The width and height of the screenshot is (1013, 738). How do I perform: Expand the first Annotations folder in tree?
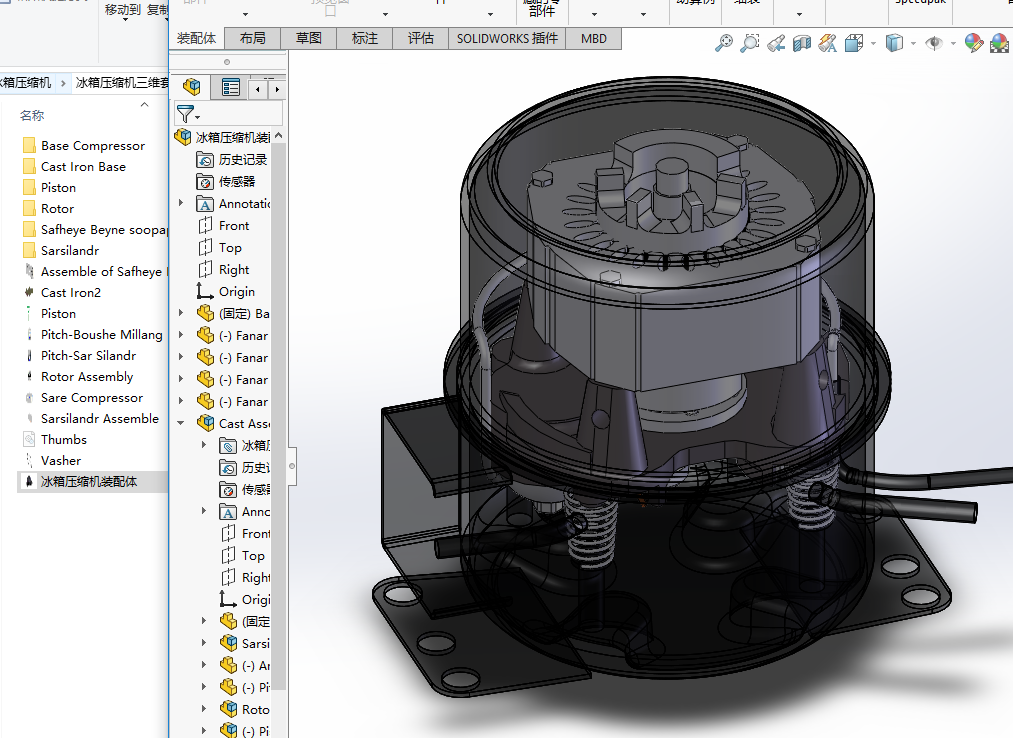click(x=181, y=203)
